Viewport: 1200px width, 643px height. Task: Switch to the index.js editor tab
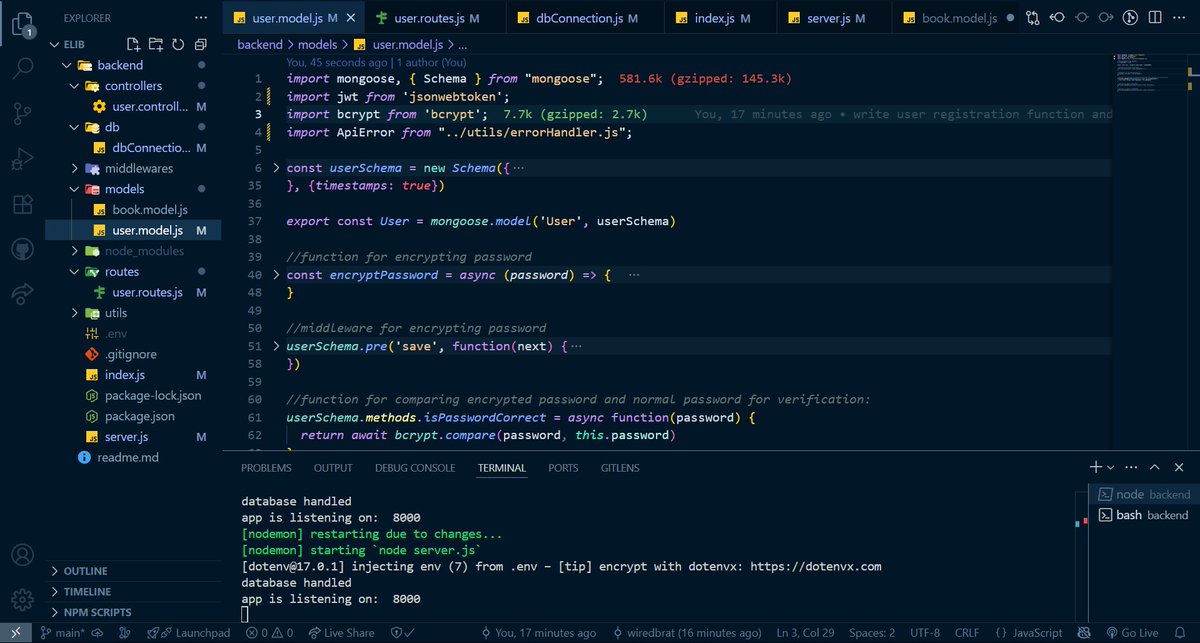(720, 18)
